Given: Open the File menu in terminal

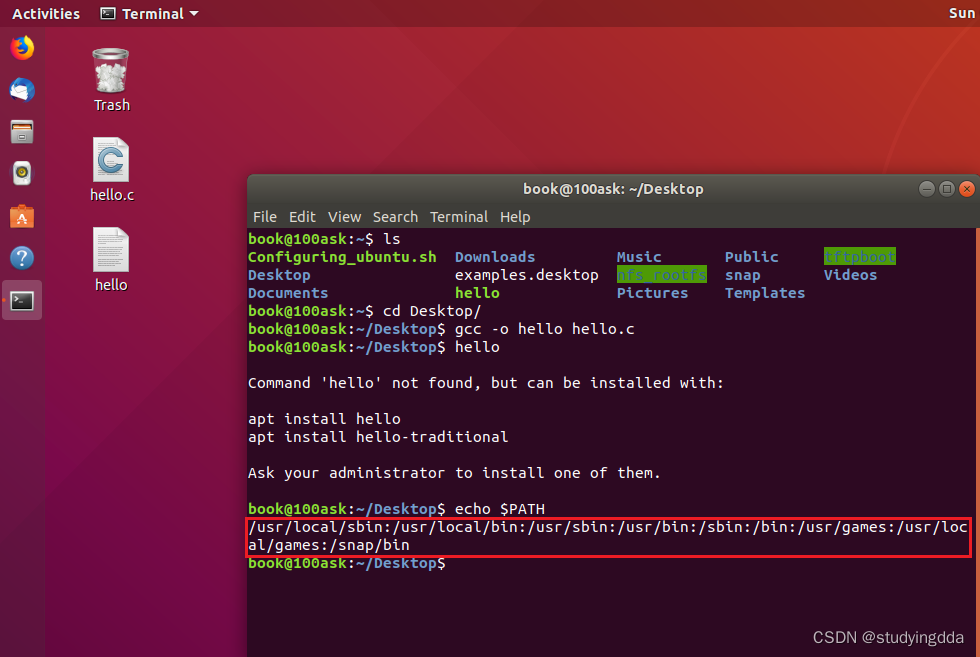Looking at the screenshot, I should point(264,217).
